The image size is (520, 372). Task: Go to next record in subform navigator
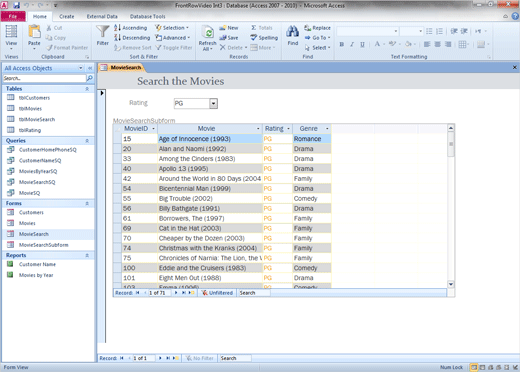pos(176,293)
